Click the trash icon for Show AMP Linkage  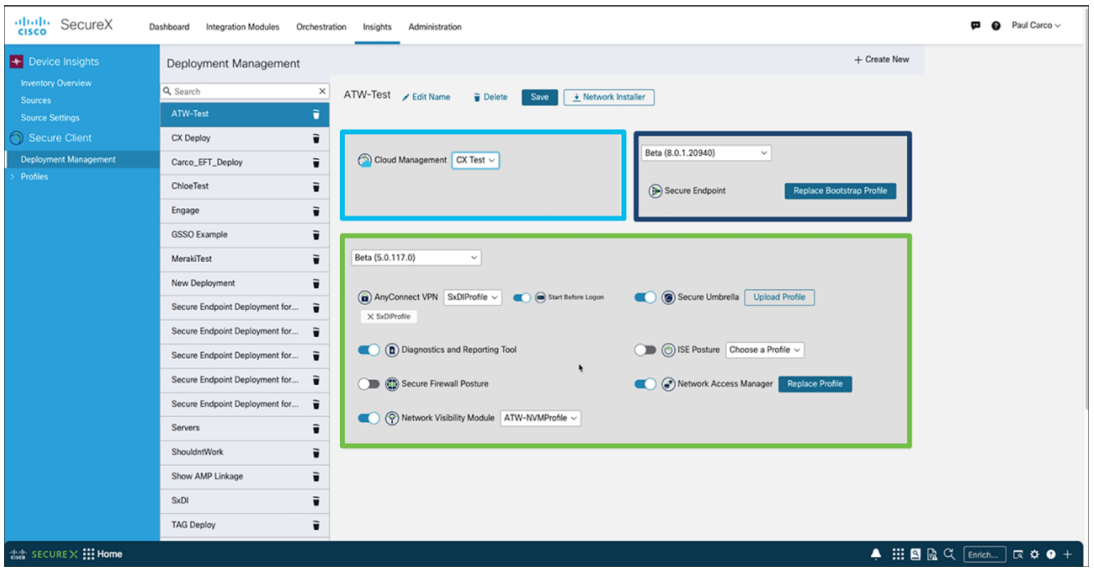click(x=316, y=477)
